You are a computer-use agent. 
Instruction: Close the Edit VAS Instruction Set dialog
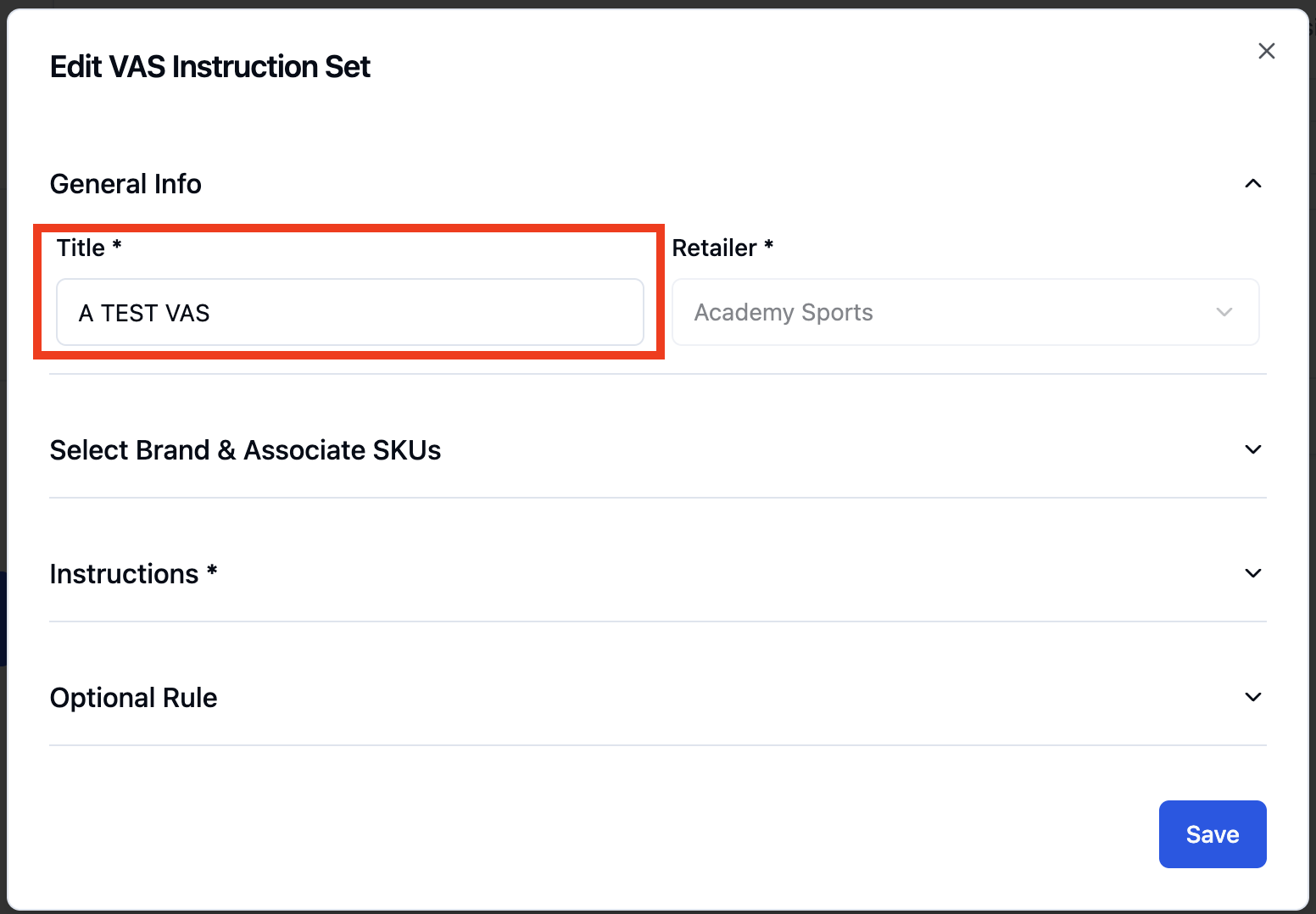[x=1266, y=51]
